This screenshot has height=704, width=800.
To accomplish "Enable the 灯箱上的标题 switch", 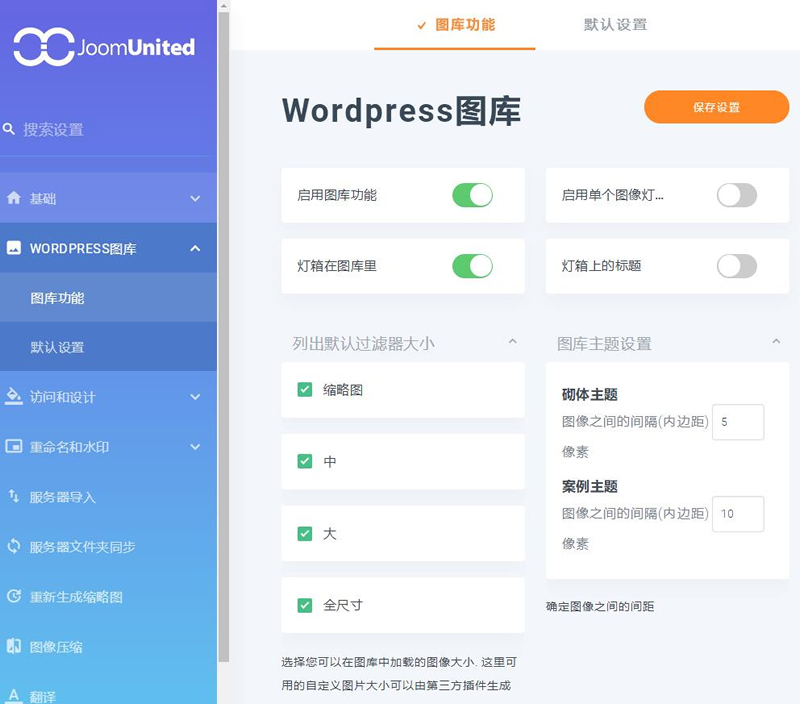I will [x=737, y=266].
